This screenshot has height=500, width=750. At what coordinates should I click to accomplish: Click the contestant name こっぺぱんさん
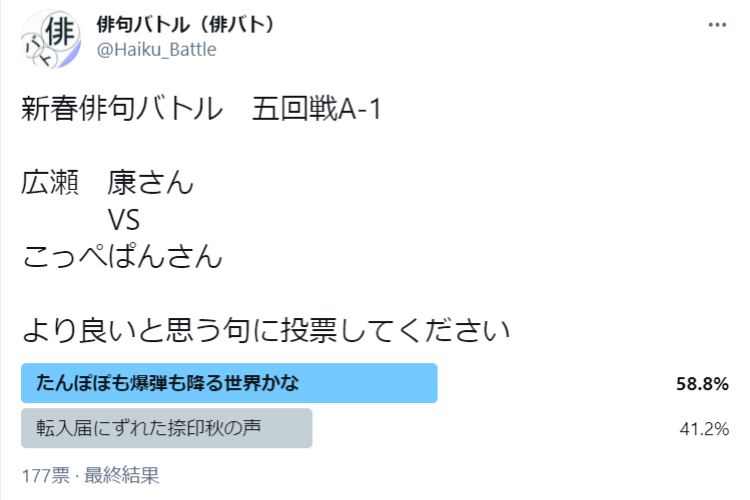(121, 257)
